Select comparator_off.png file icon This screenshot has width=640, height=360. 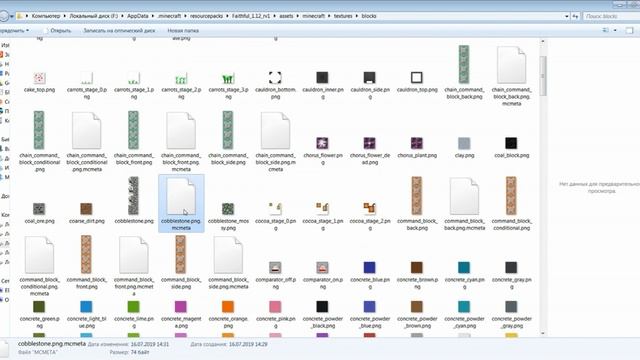point(275,268)
